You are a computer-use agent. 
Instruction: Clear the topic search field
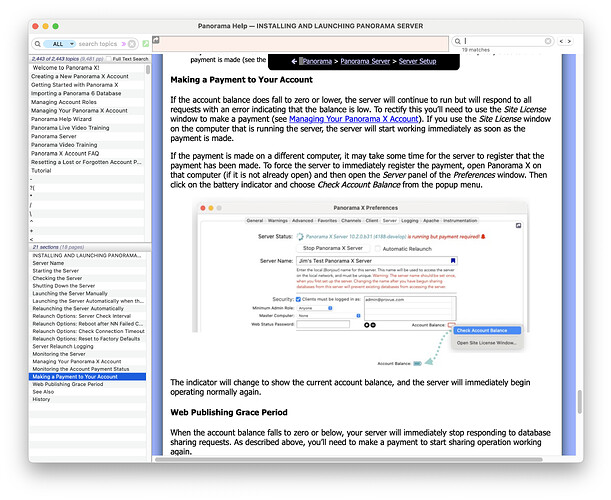pos(132,44)
